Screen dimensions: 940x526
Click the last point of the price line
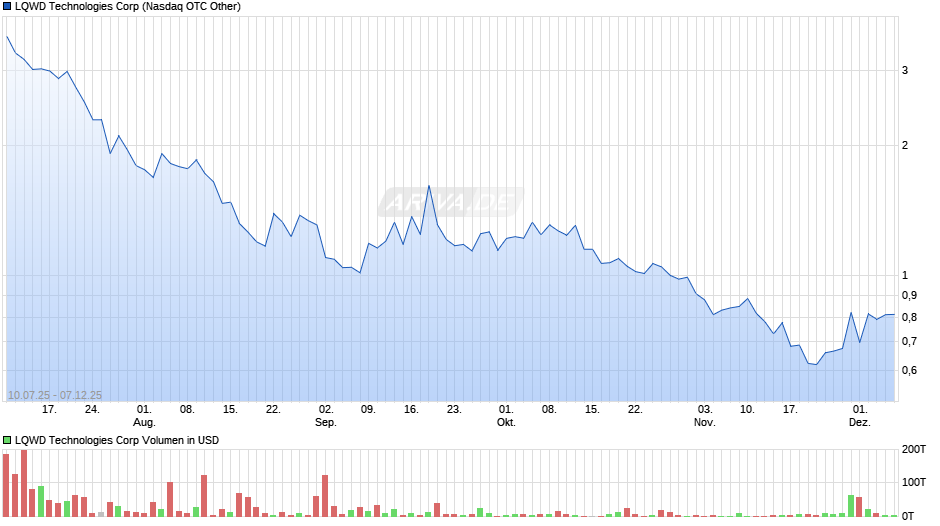[x=894, y=314]
